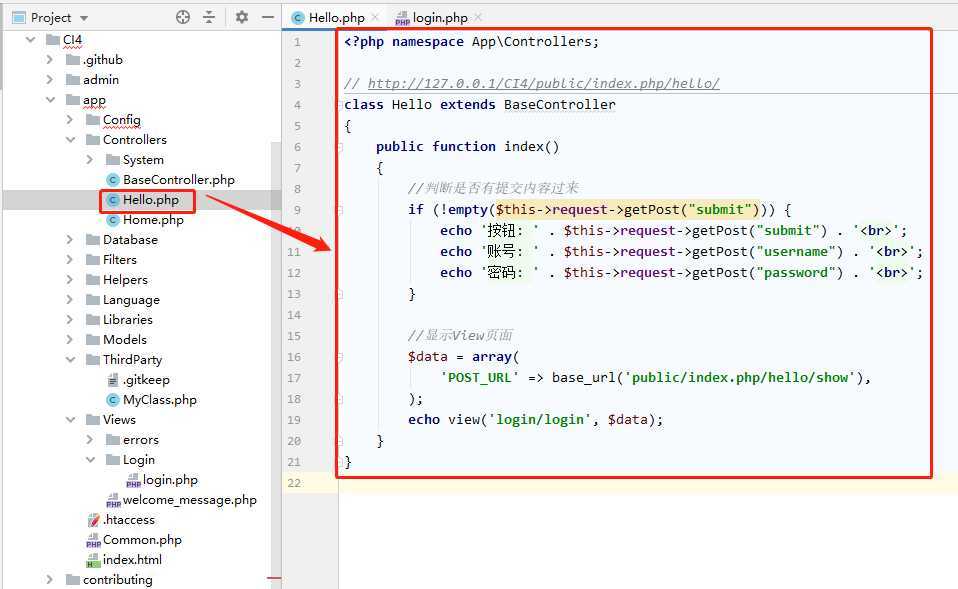Collapse the Views folder
The image size is (958, 589).
(x=70, y=420)
